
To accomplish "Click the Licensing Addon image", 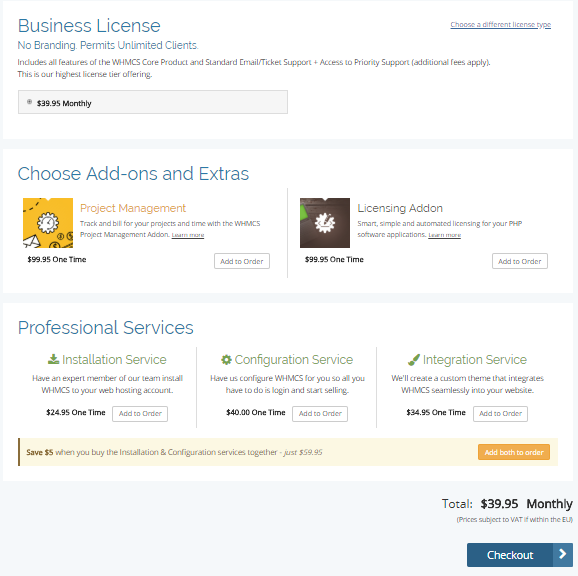I will pos(325,223).
